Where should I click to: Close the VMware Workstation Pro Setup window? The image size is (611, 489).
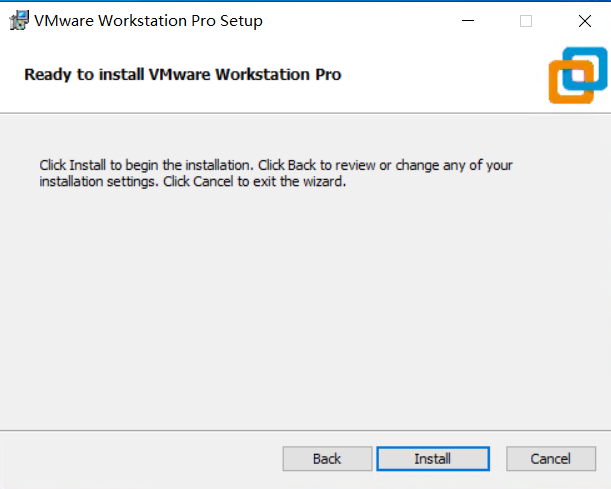tap(584, 21)
